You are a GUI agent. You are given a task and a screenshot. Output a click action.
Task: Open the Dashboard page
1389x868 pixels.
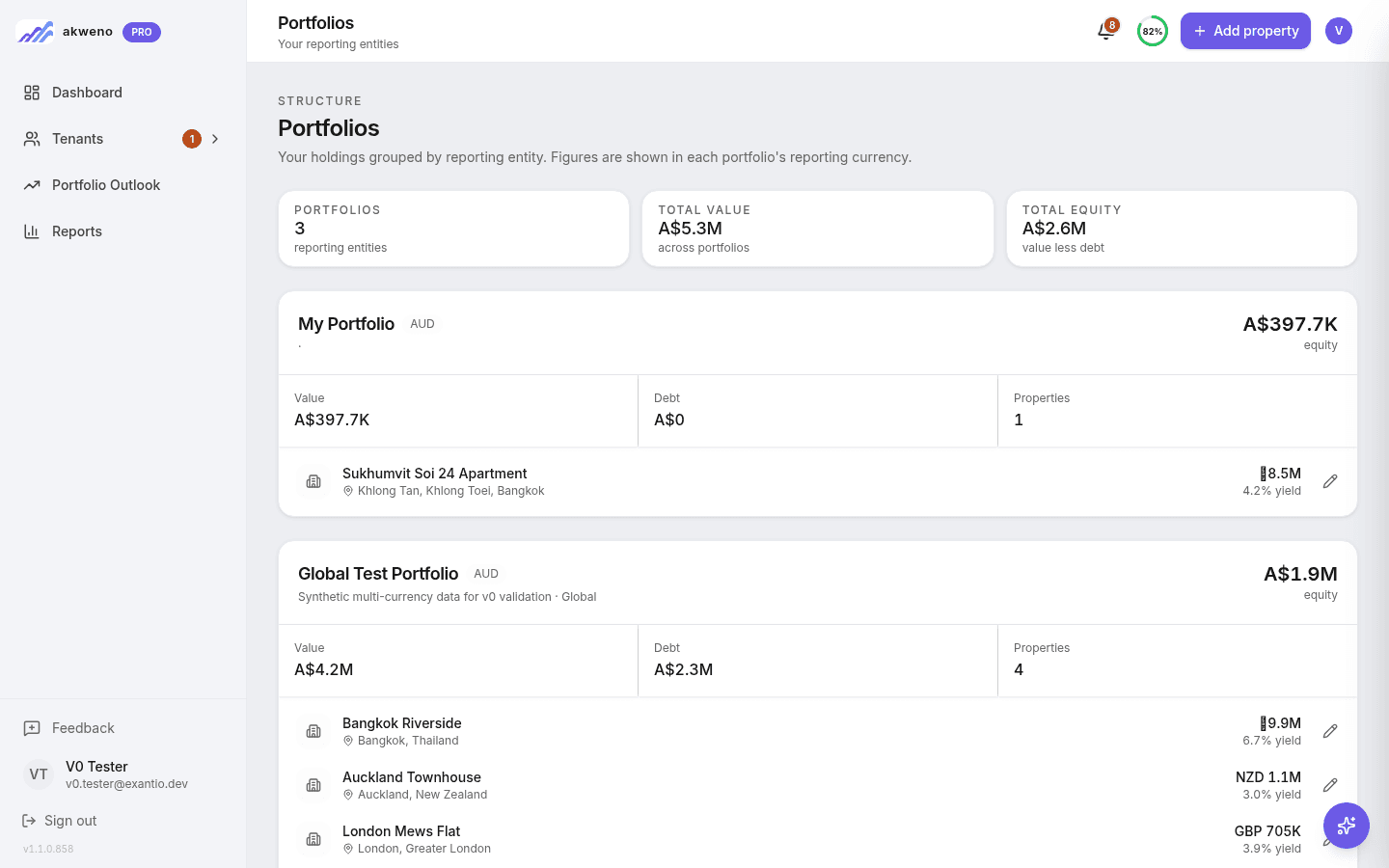(x=123, y=93)
